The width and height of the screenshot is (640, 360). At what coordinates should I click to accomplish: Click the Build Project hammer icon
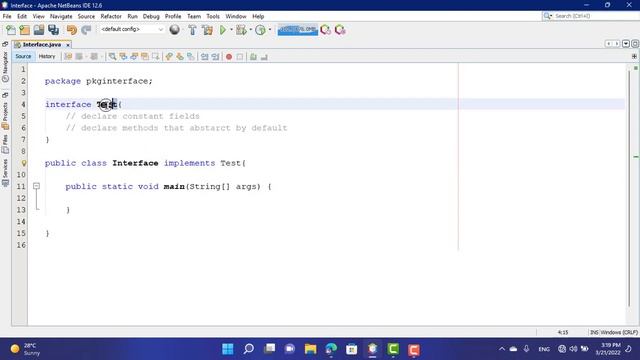(192, 30)
